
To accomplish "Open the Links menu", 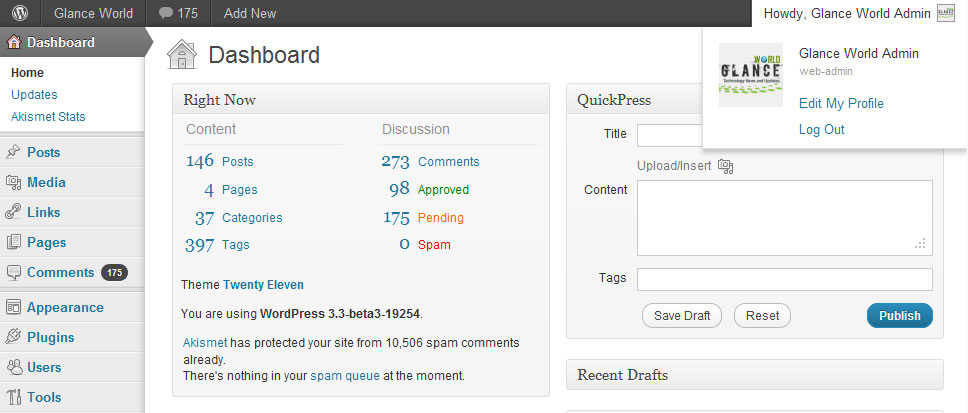I will (x=44, y=212).
